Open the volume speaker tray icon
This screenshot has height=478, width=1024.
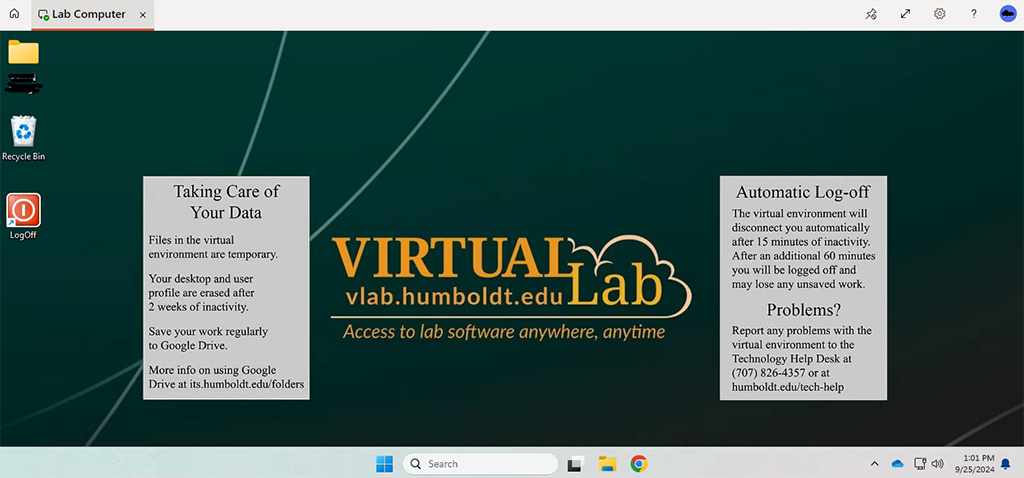click(x=938, y=464)
